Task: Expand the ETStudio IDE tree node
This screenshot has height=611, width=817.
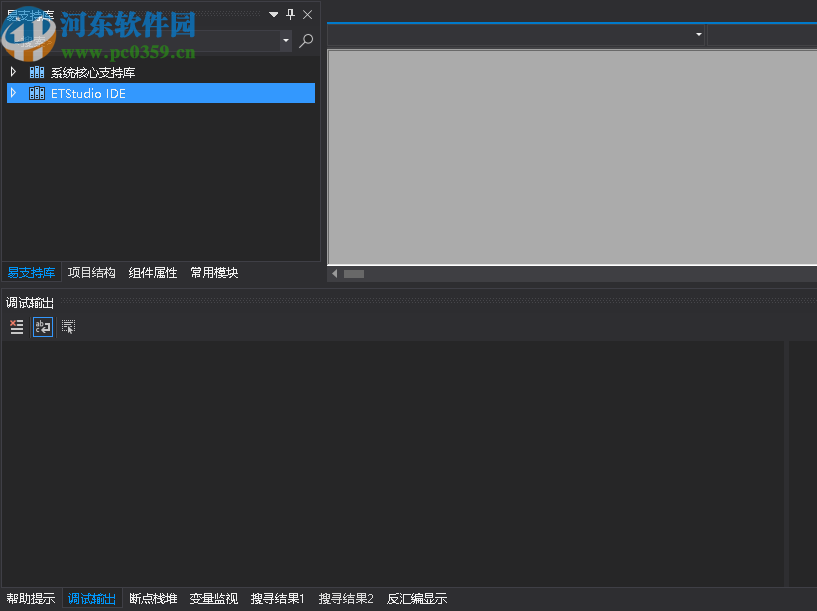Action: pyautogui.click(x=13, y=92)
